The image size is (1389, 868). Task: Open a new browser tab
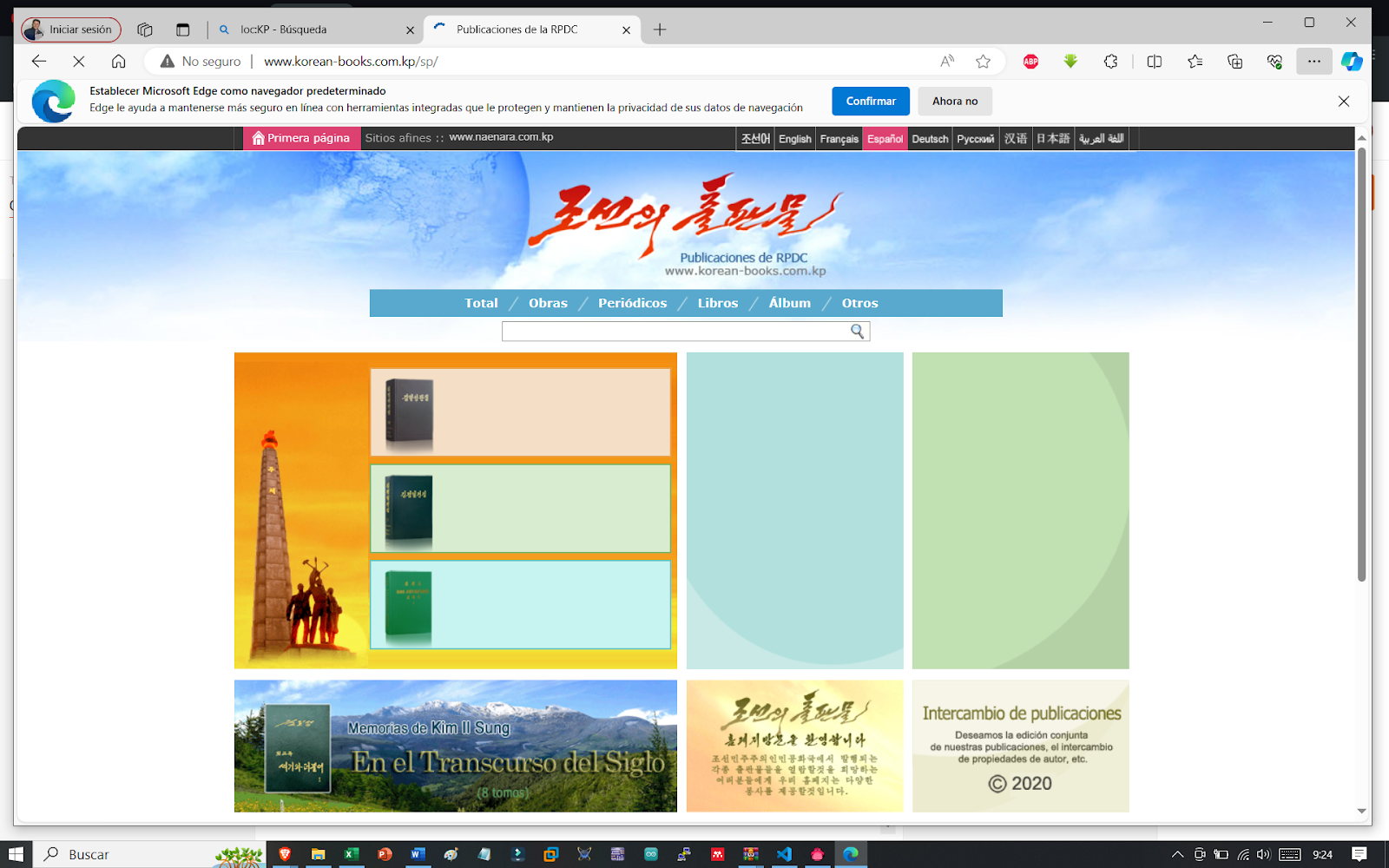point(660,30)
